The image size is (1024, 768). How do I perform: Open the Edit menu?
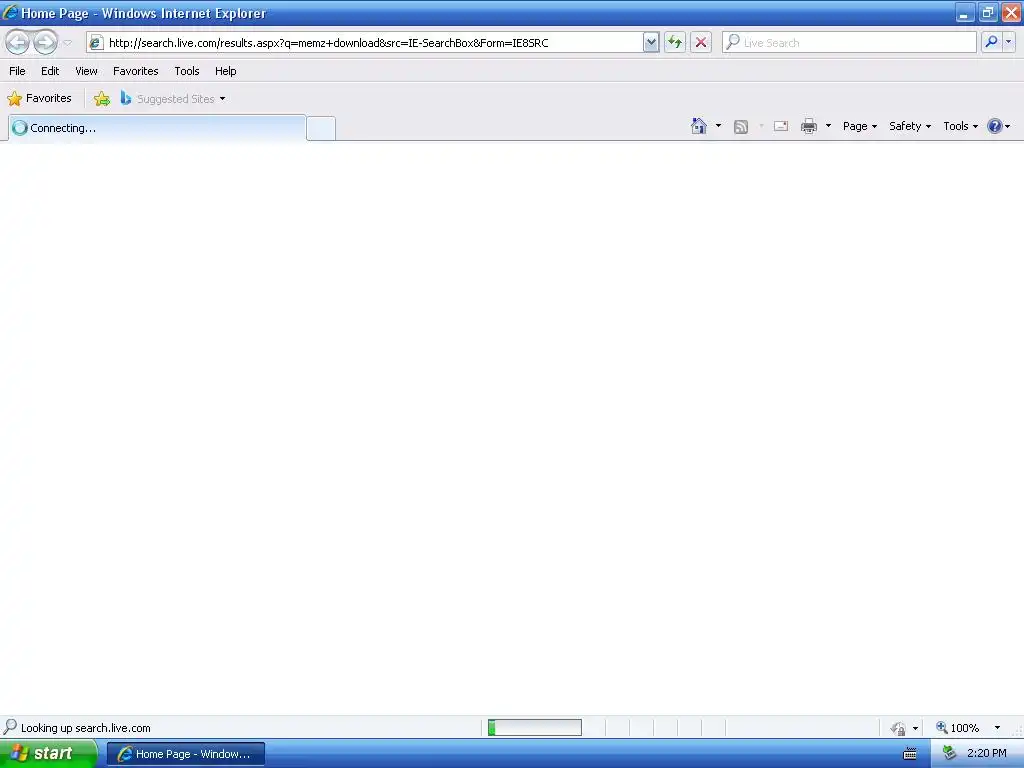click(50, 71)
